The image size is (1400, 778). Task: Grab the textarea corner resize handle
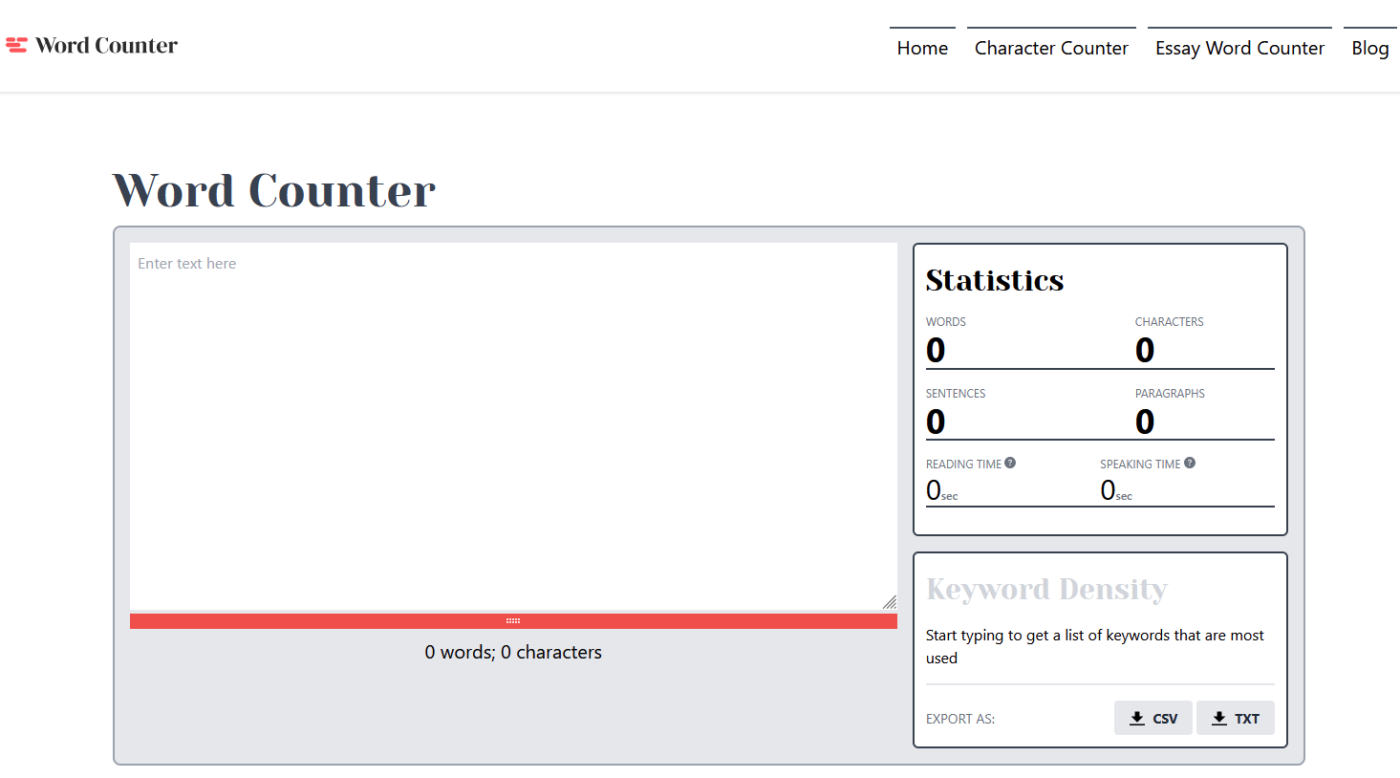click(x=889, y=601)
